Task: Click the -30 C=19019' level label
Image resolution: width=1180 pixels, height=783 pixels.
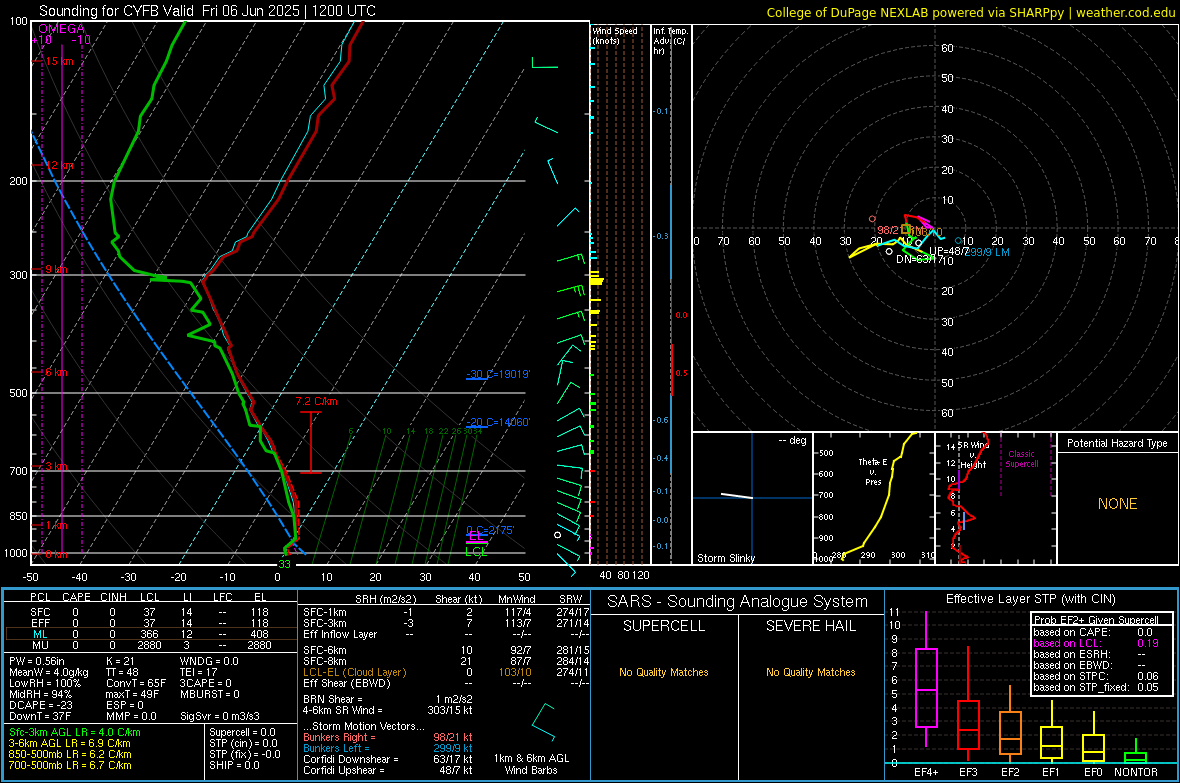Action: pos(498,374)
